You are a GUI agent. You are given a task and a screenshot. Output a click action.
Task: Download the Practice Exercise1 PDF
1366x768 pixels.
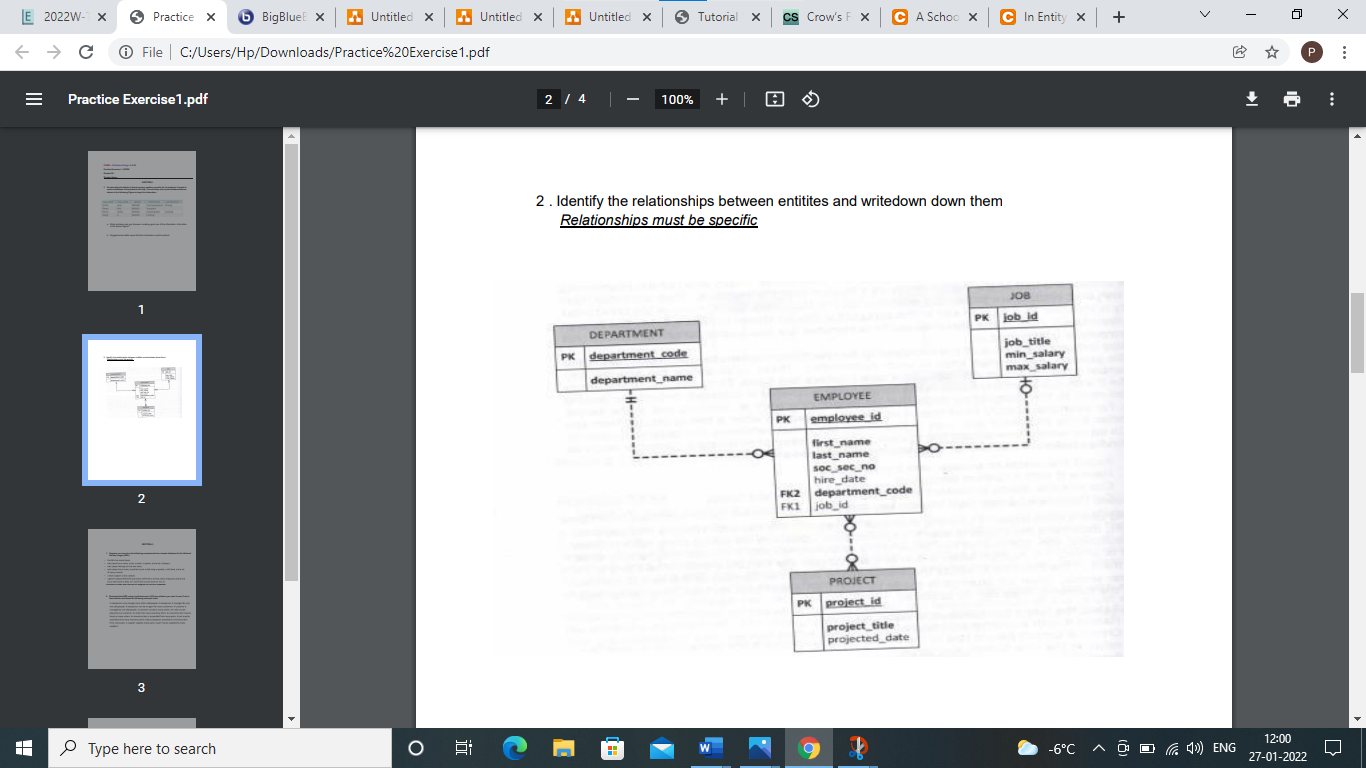pos(1252,99)
